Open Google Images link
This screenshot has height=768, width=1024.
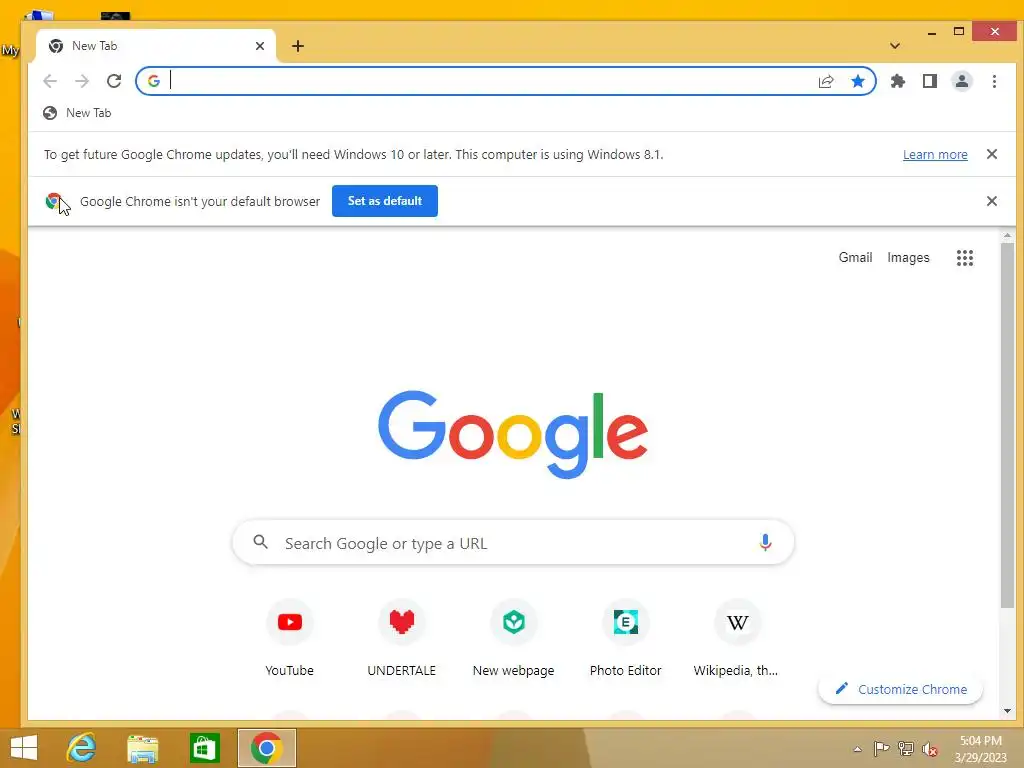point(908,257)
